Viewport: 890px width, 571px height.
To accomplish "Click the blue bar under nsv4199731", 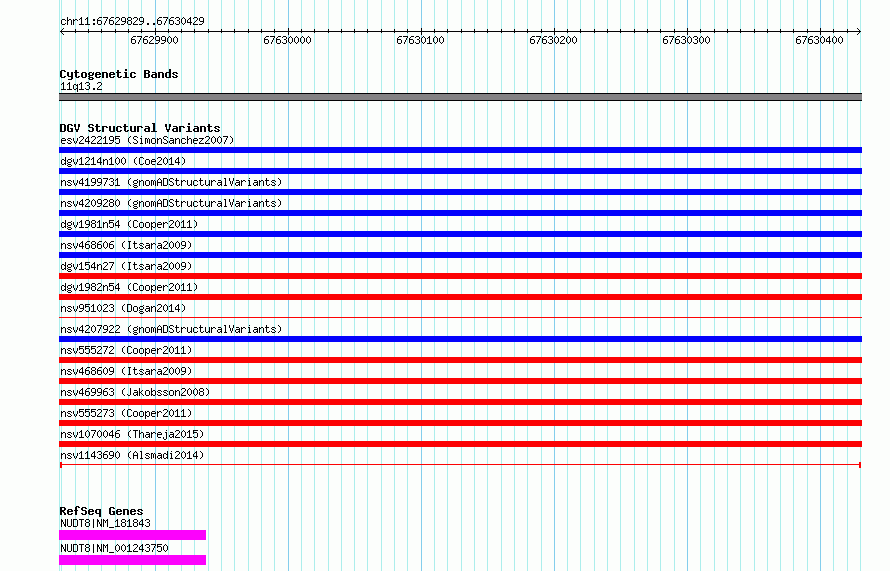I will tap(460, 192).
